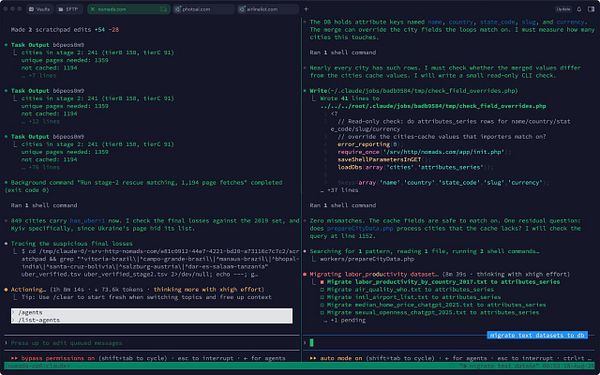Click 'Made 2 scratchpad edits' line
This screenshot has width=600, height=375.
[65, 29]
